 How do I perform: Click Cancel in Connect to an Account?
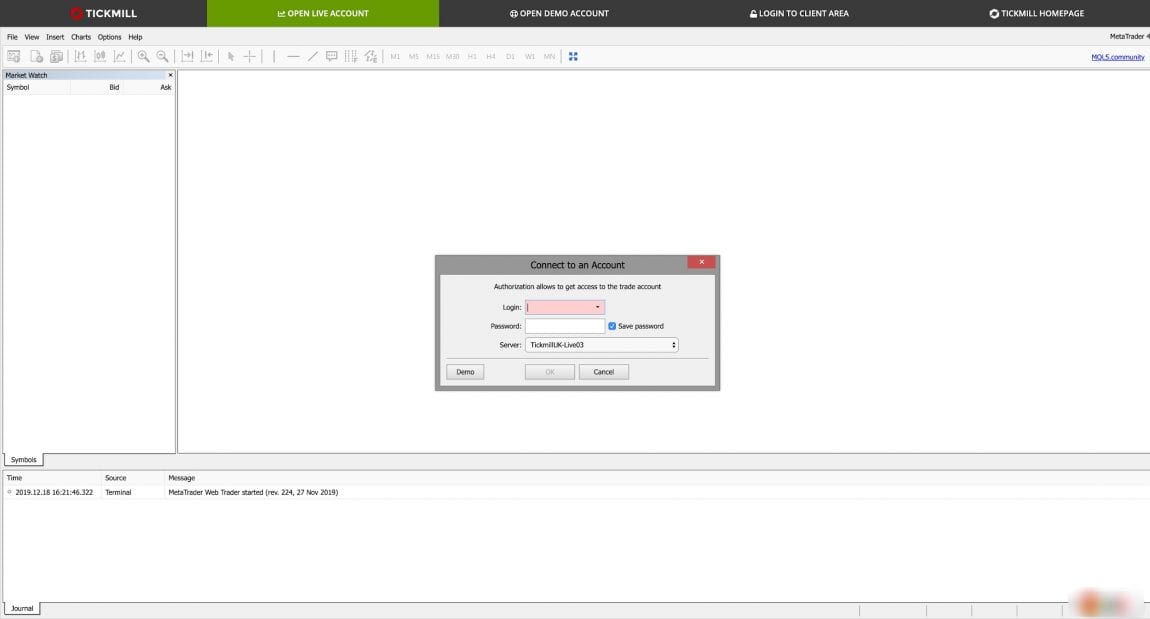tap(603, 372)
